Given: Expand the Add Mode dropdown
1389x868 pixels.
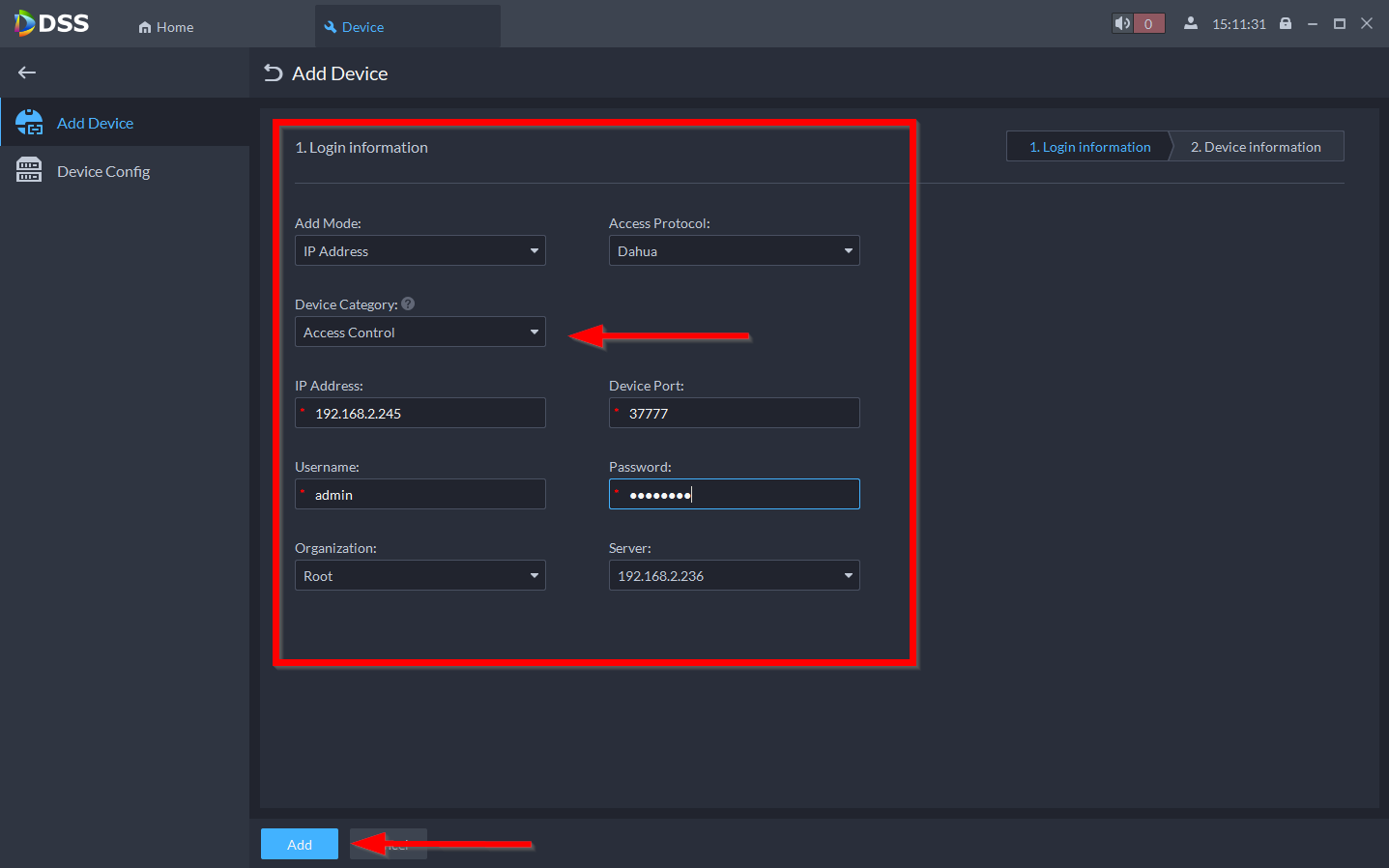Looking at the screenshot, I should point(420,251).
